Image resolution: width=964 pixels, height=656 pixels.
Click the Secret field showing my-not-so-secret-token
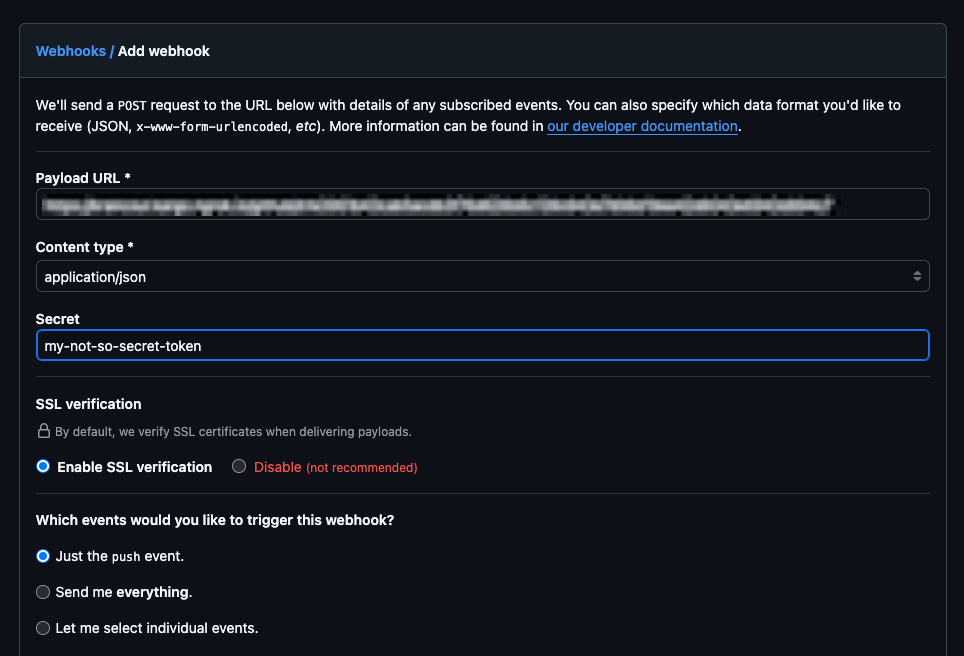tap(483, 345)
